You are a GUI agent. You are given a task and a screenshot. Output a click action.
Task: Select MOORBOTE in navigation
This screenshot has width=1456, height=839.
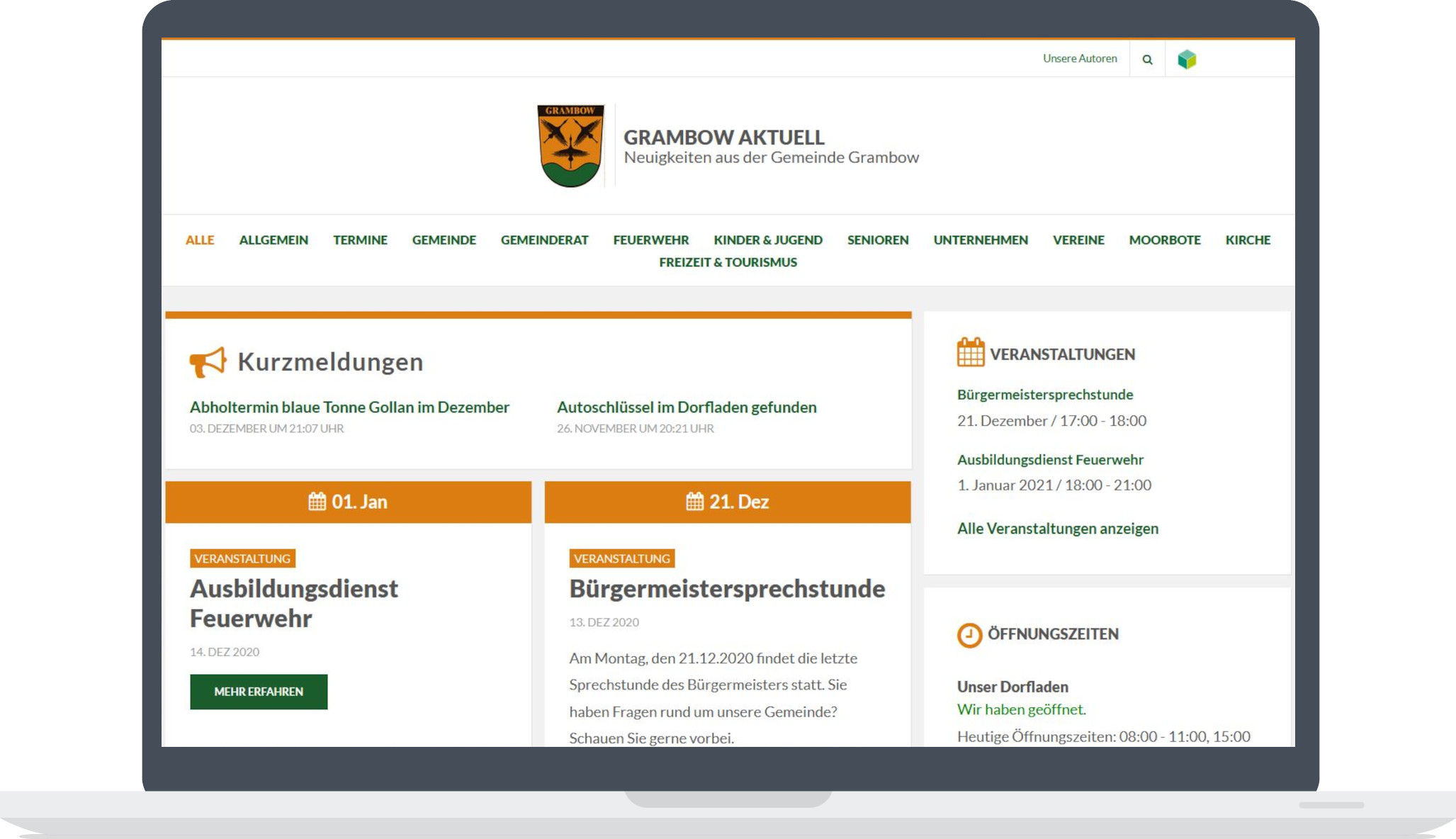(x=1165, y=240)
